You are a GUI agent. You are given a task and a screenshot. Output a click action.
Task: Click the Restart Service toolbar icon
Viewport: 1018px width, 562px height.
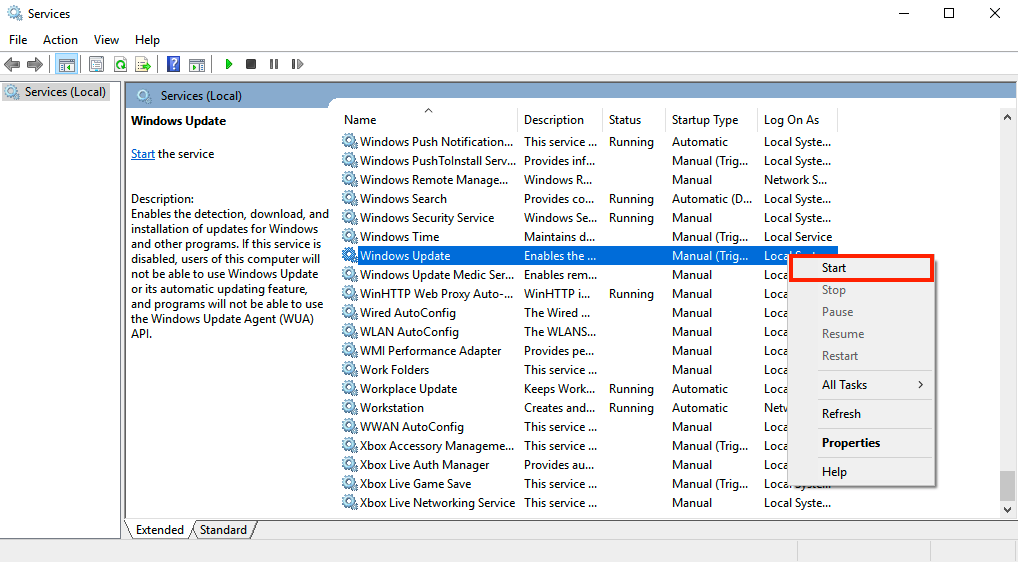tap(297, 64)
